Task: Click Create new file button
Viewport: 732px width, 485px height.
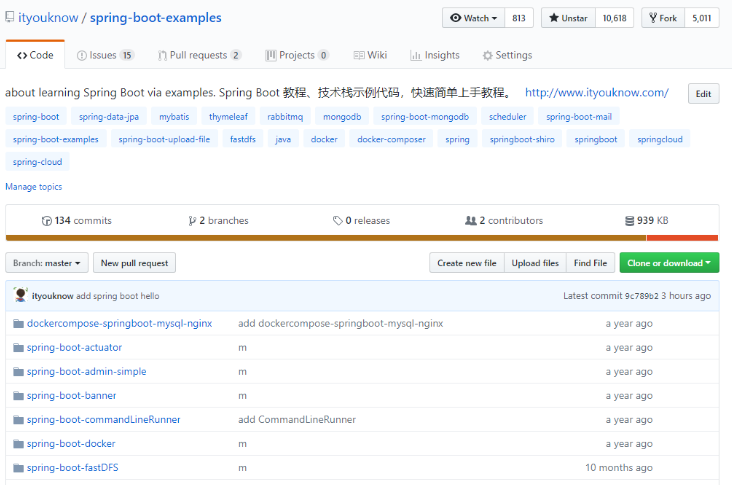Action: (x=466, y=263)
